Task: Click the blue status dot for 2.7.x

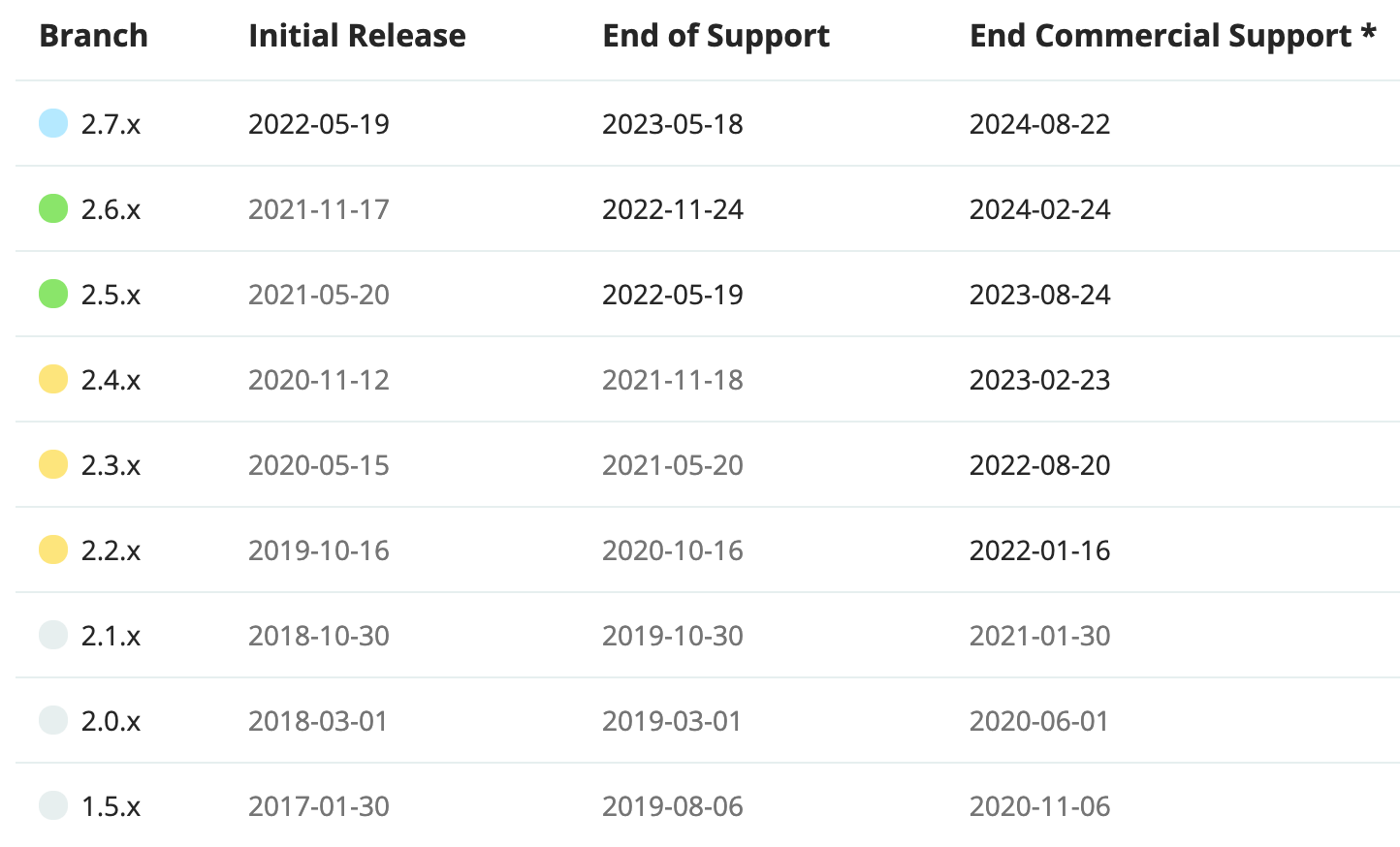Action: coord(53,124)
